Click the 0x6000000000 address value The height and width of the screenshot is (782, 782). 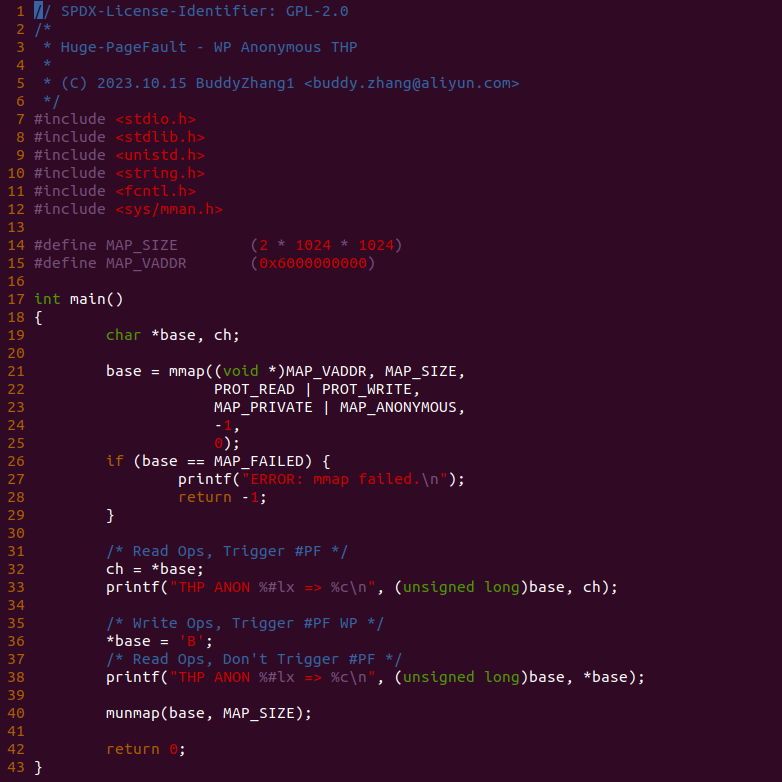click(x=313, y=263)
